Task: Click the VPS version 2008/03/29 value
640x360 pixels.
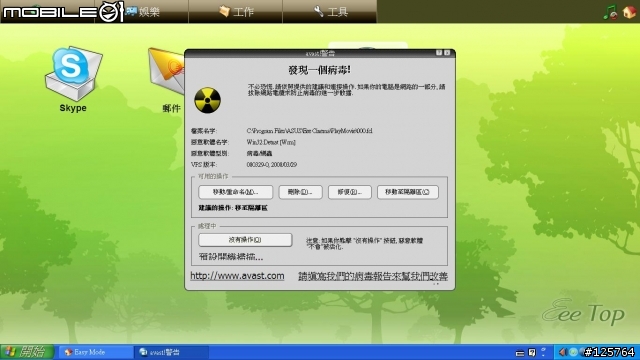Action: click(271, 164)
